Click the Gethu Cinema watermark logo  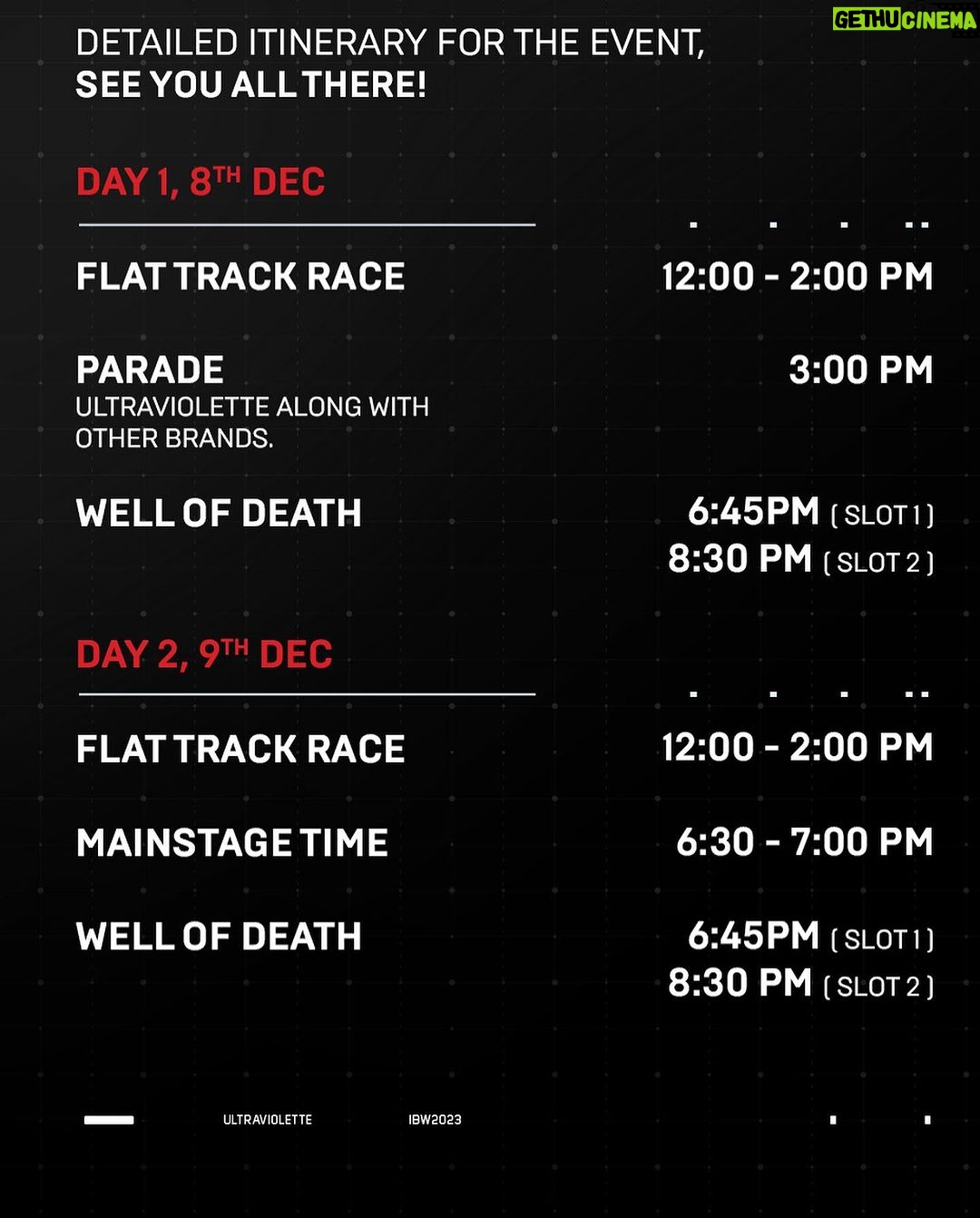pyautogui.click(x=905, y=20)
